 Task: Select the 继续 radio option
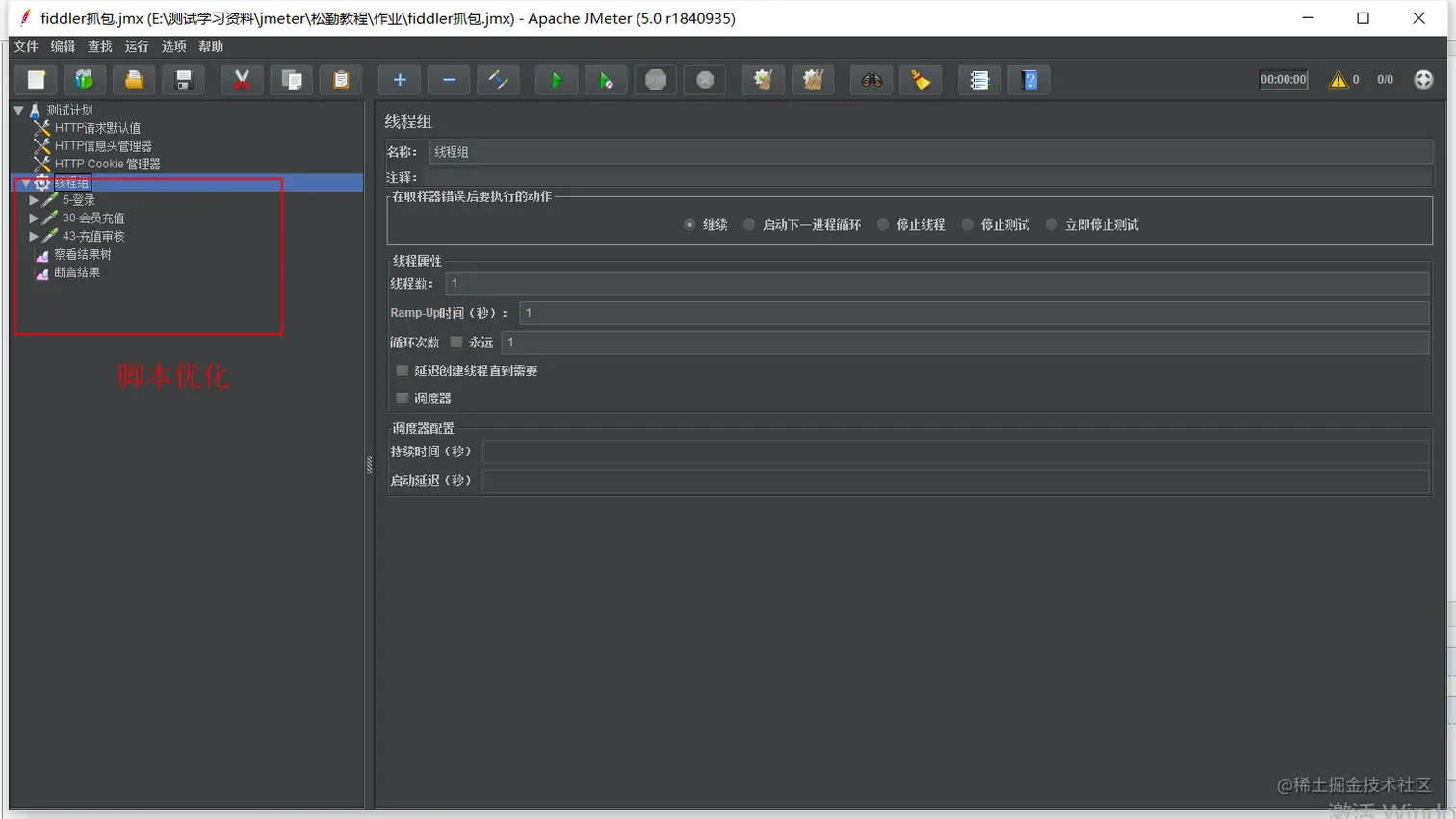[689, 225]
